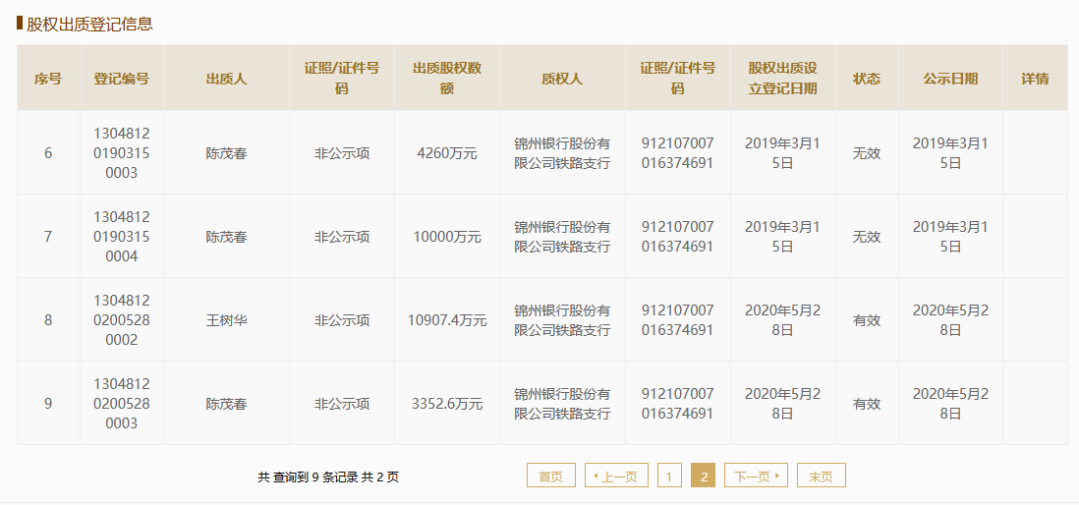
Task: Click the 4260万元 amount cell
Action: coord(447,153)
